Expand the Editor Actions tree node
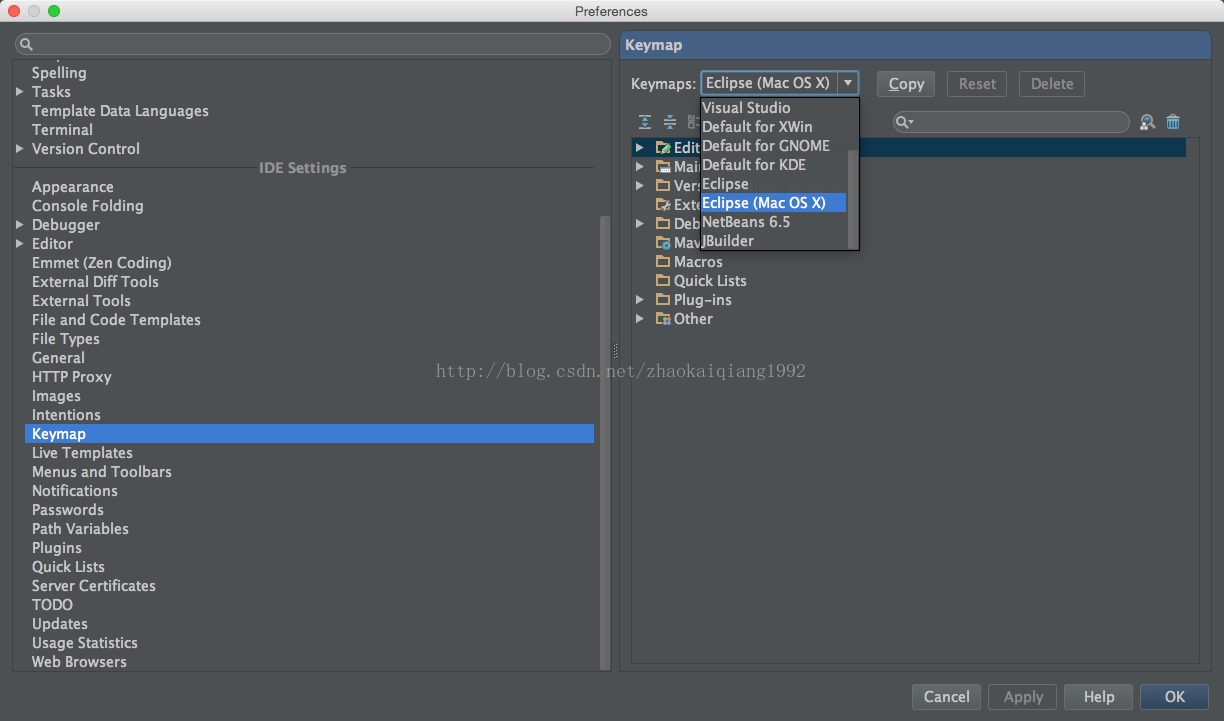This screenshot has width=1224, height=721. click(640, 148)
